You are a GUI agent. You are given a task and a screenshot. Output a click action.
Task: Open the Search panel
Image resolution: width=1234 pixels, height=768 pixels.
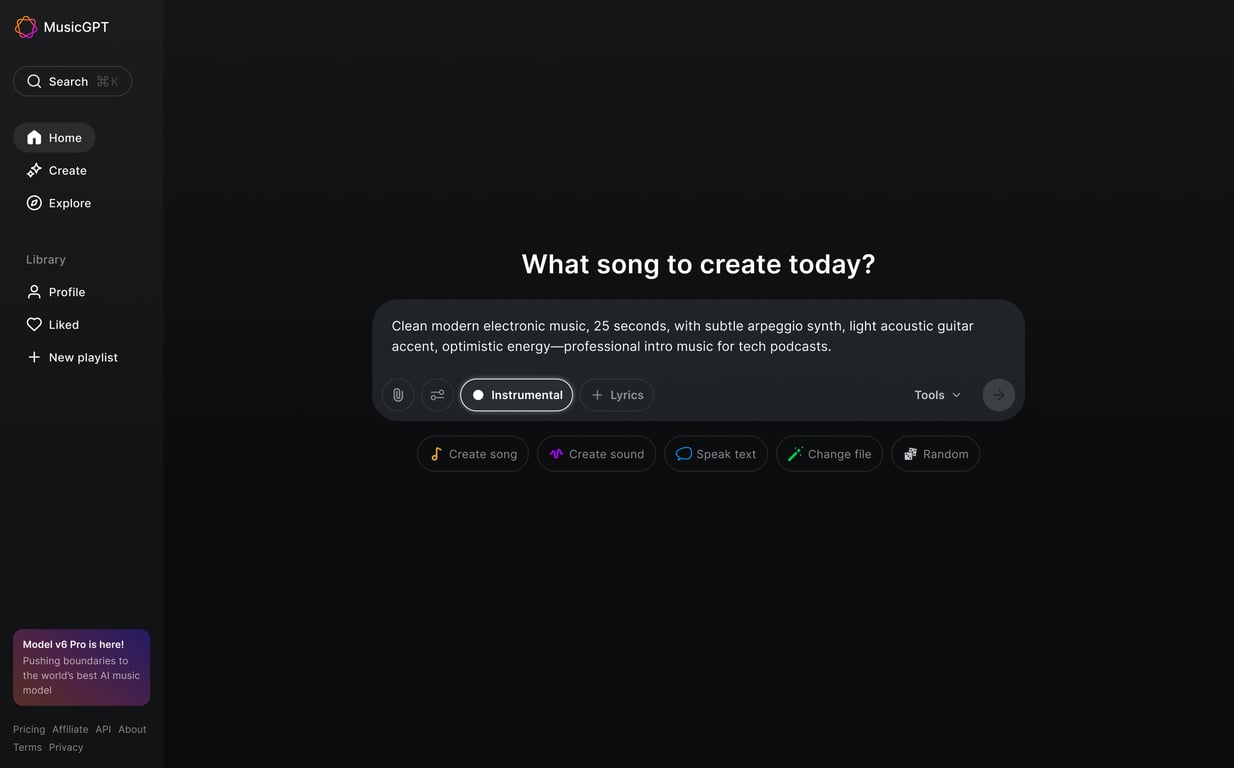72,81
